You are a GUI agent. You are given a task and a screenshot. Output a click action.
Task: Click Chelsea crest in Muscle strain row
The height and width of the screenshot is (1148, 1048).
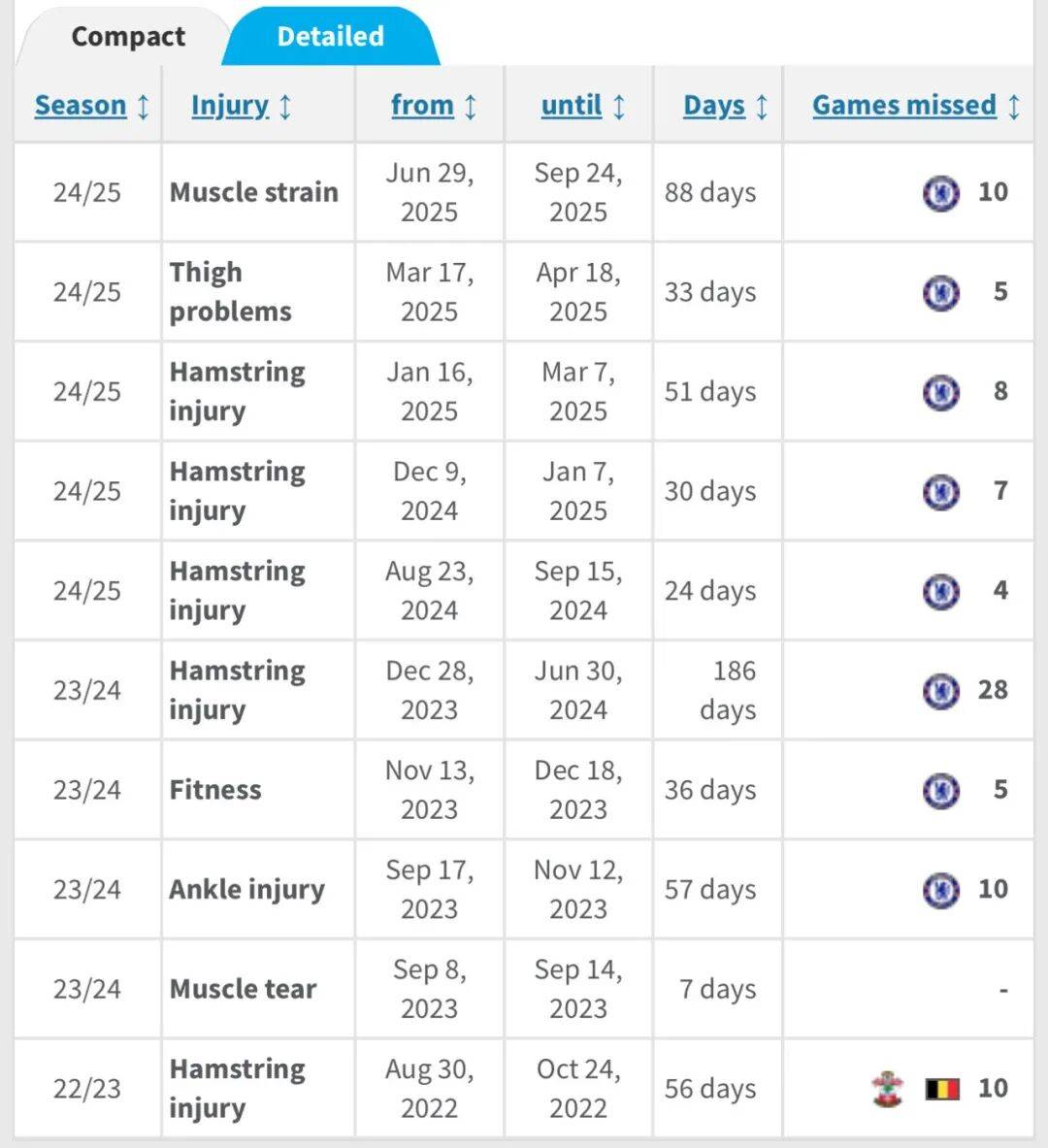(x=940, y=193)
